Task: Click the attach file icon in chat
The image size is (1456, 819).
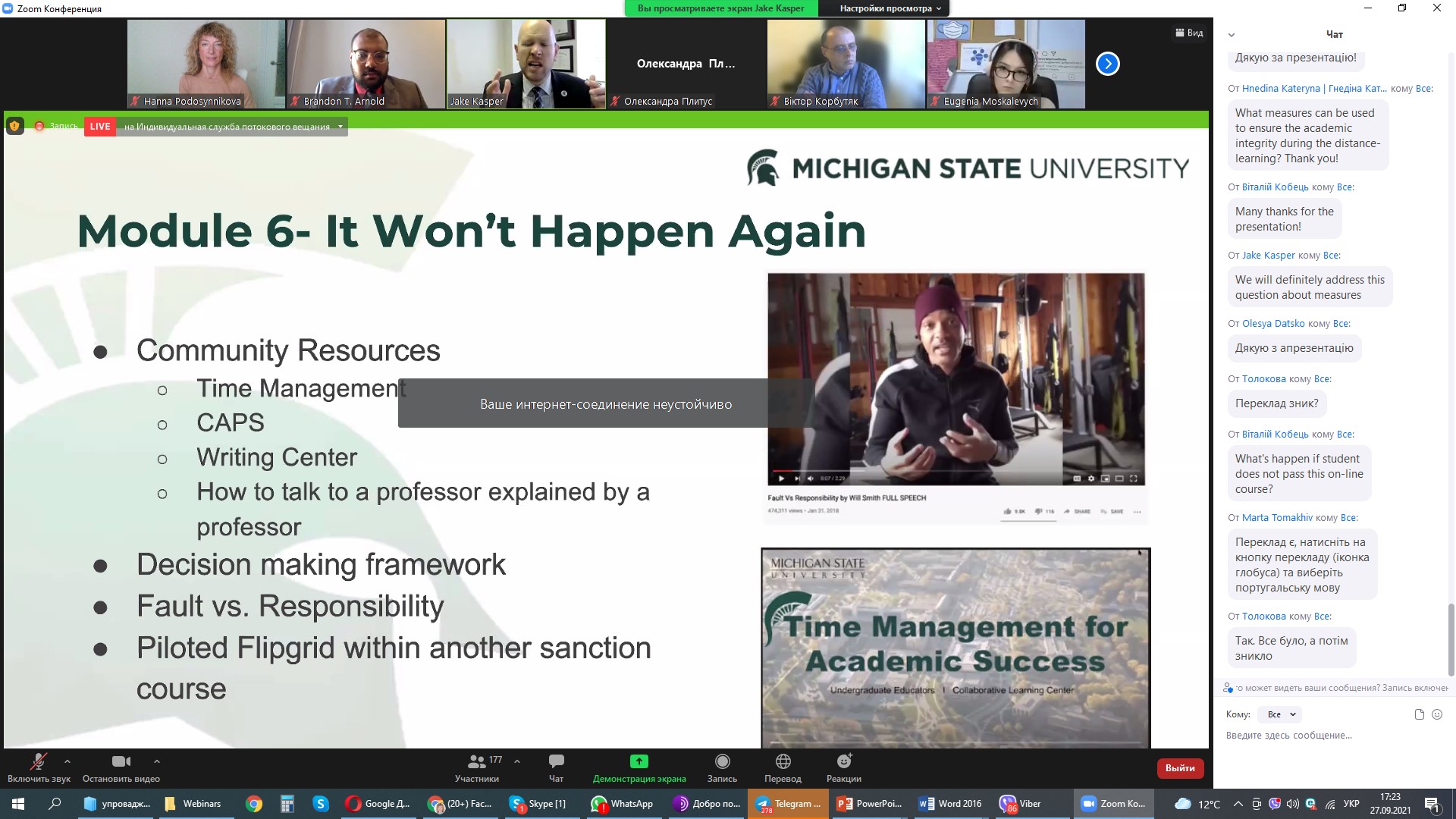Action: [1419, 714]
